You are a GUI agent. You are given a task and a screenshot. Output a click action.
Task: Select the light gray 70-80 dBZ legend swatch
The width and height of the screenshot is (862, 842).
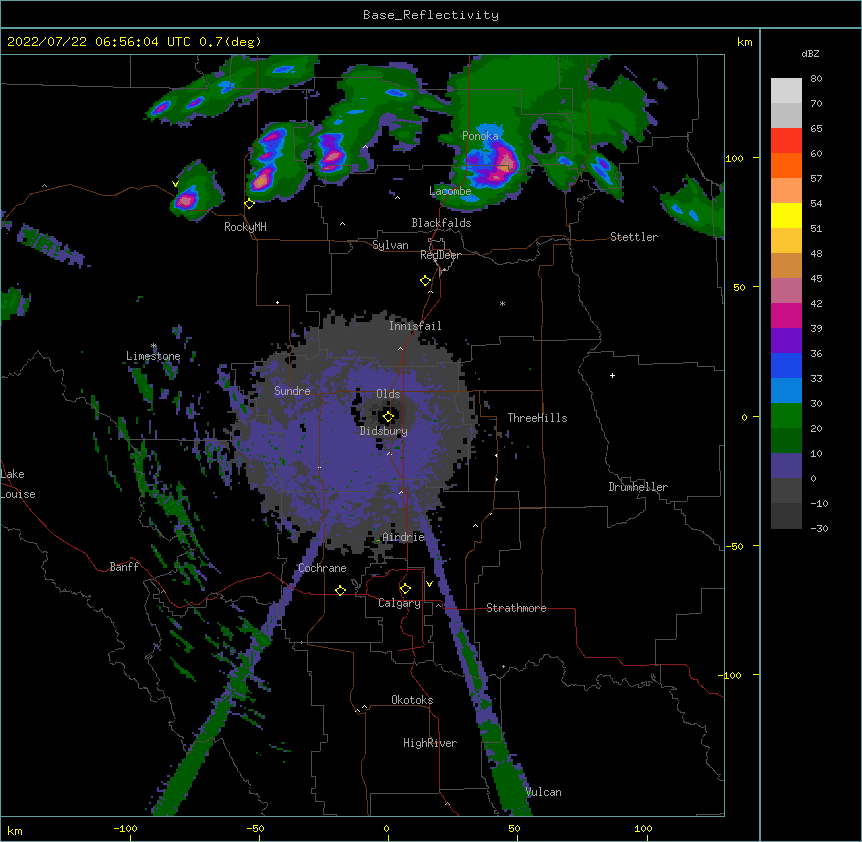[786, 91]
